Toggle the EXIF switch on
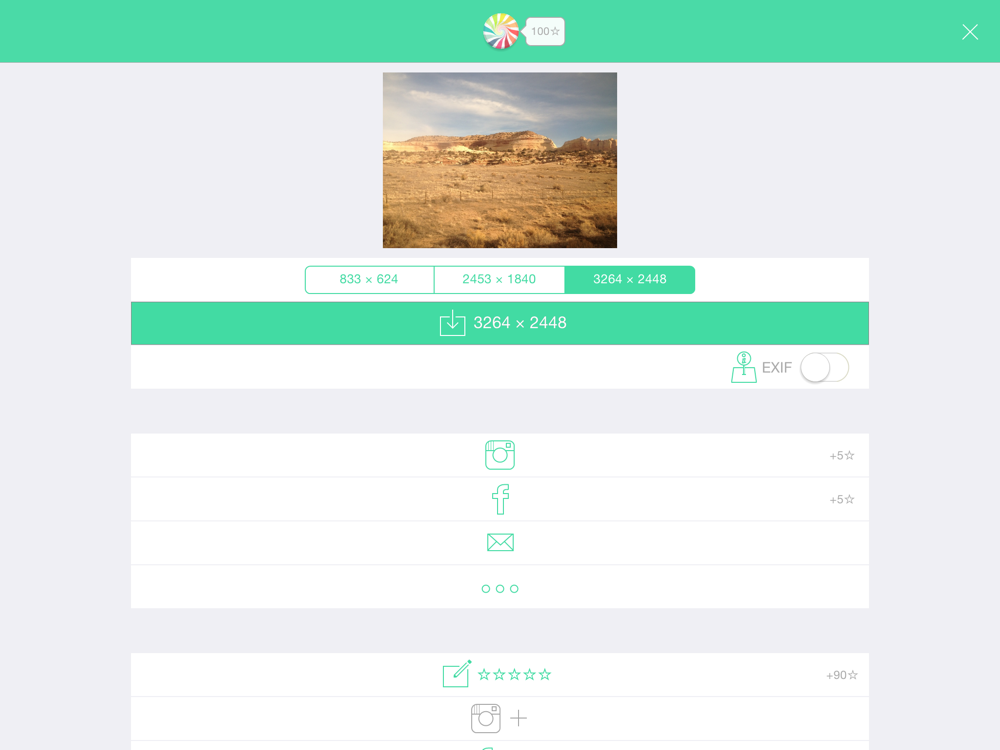 point(825,367)
